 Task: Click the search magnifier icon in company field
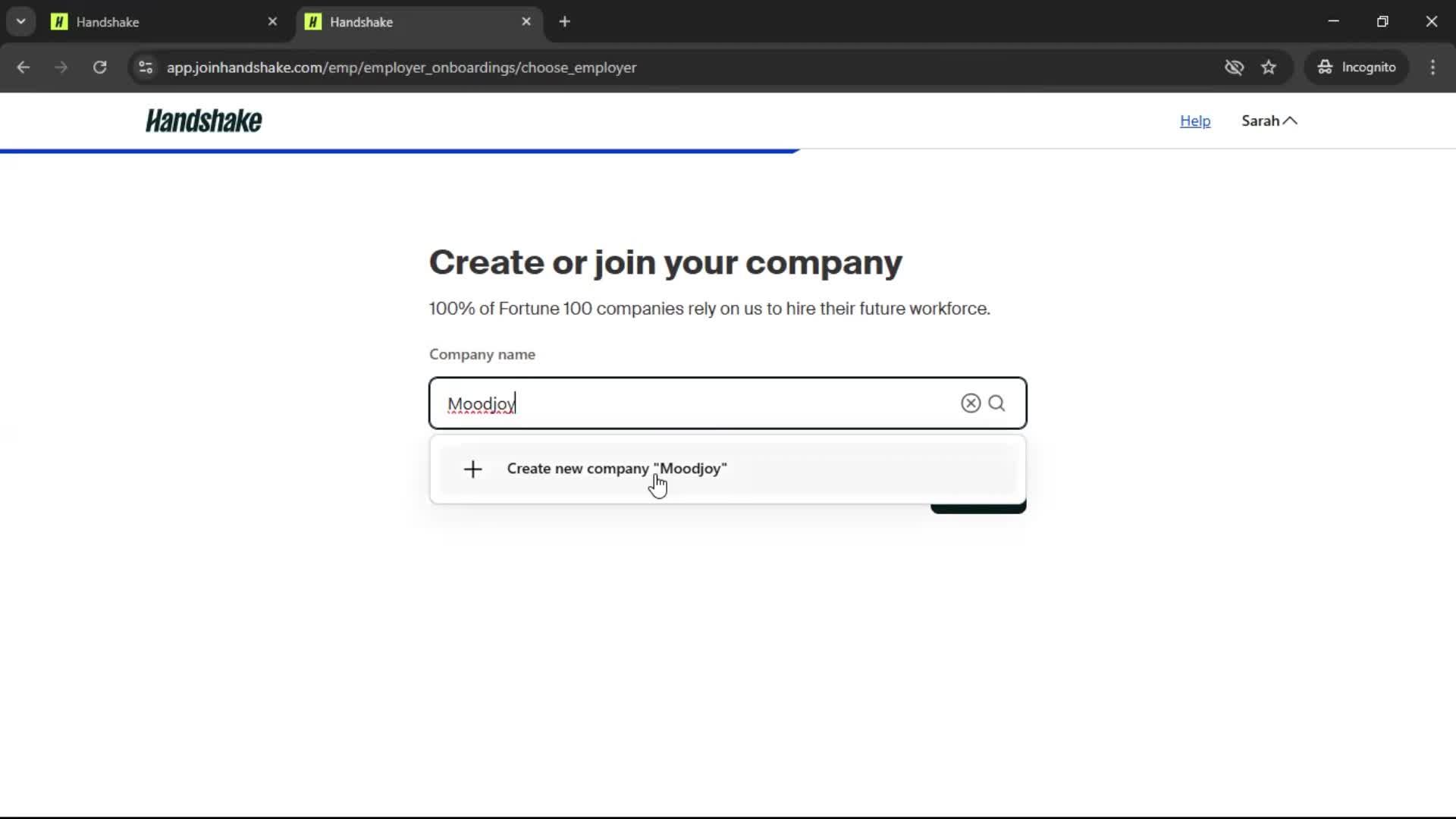coord(996,403)
